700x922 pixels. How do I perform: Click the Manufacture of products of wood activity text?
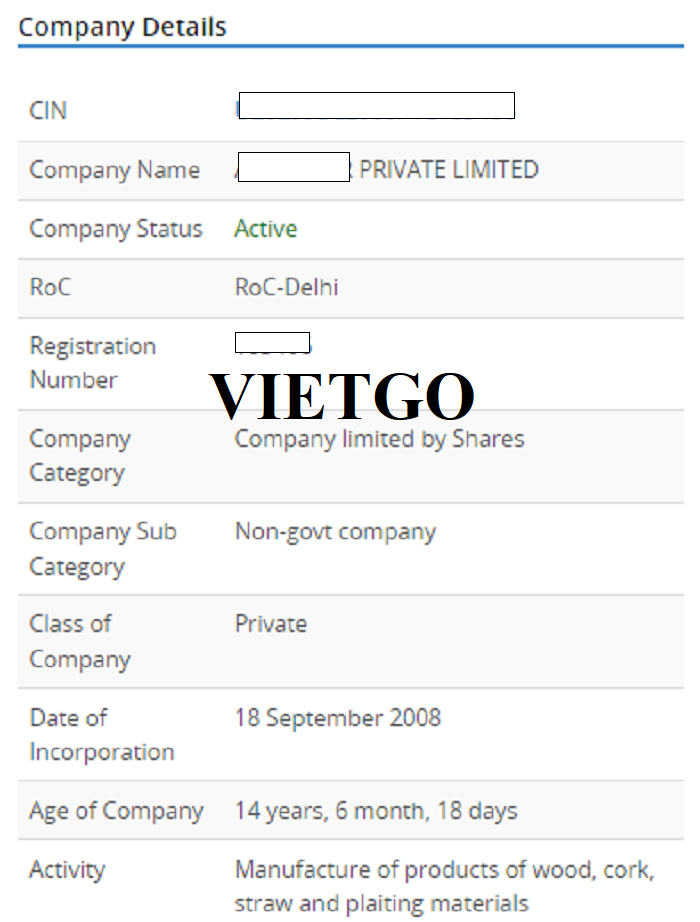pyautogui.click(x=445, y=886)
